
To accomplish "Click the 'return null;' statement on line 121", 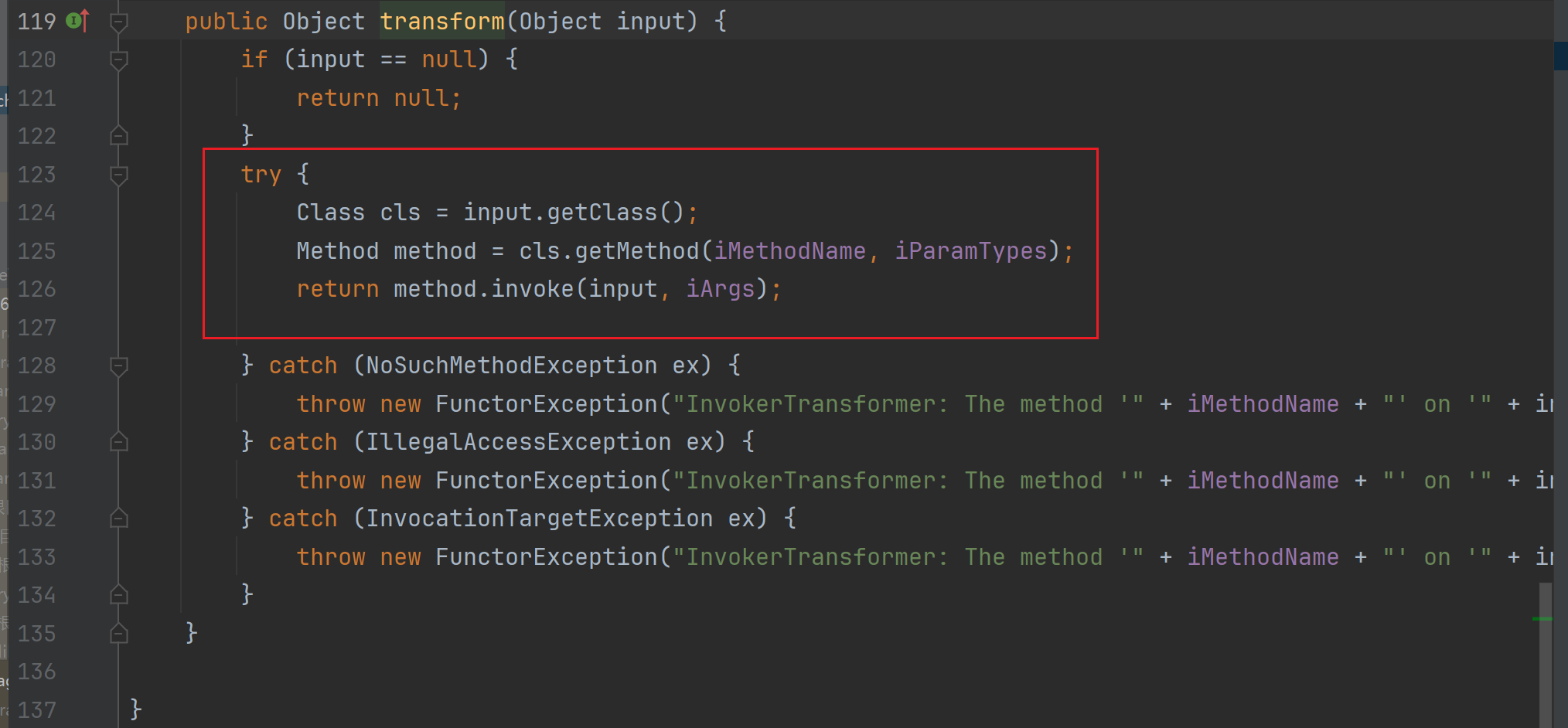I will [x=379, y=98].
